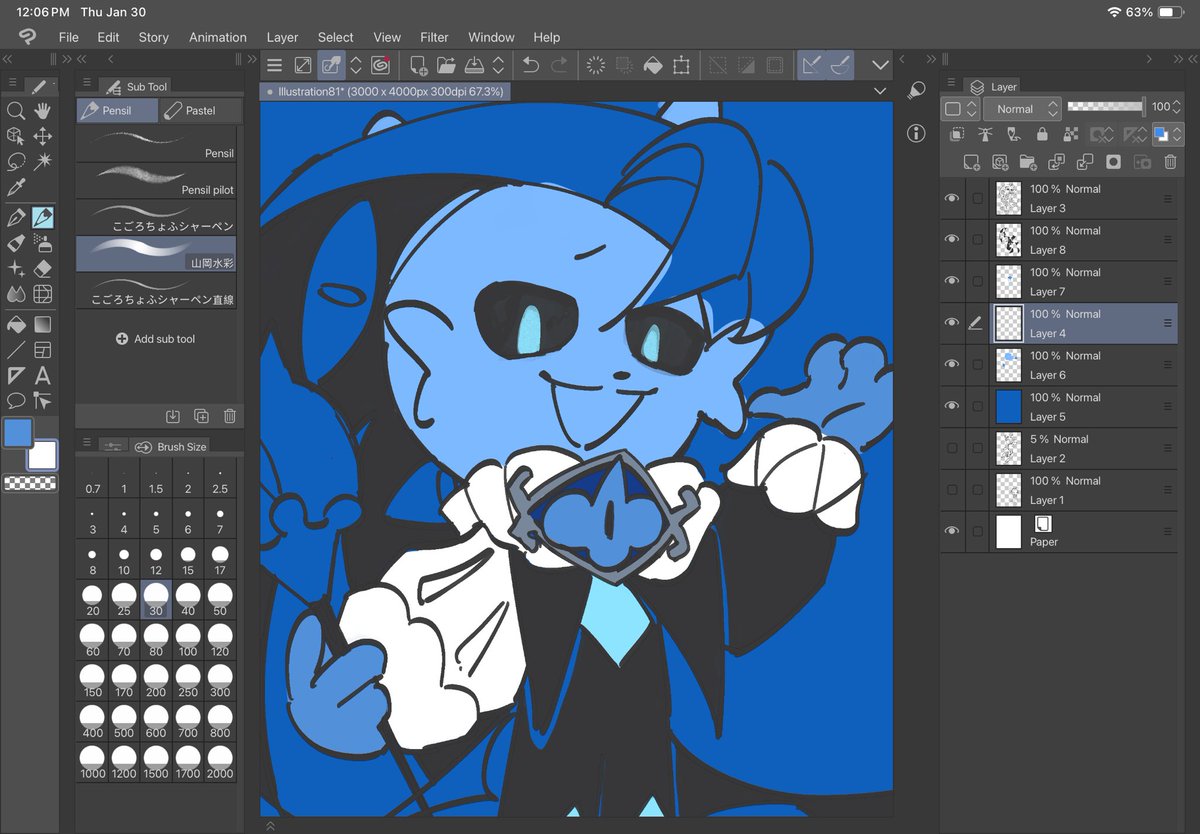Click the Undo arrow in command bar

(530, 65)
